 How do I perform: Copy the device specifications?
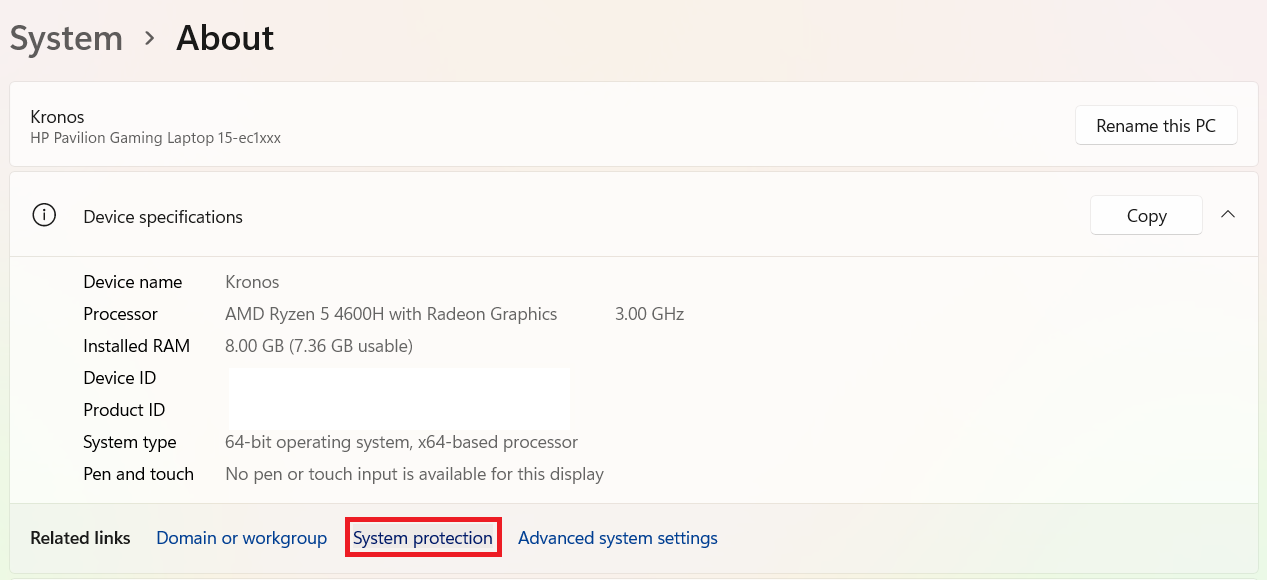[1146, 216]
